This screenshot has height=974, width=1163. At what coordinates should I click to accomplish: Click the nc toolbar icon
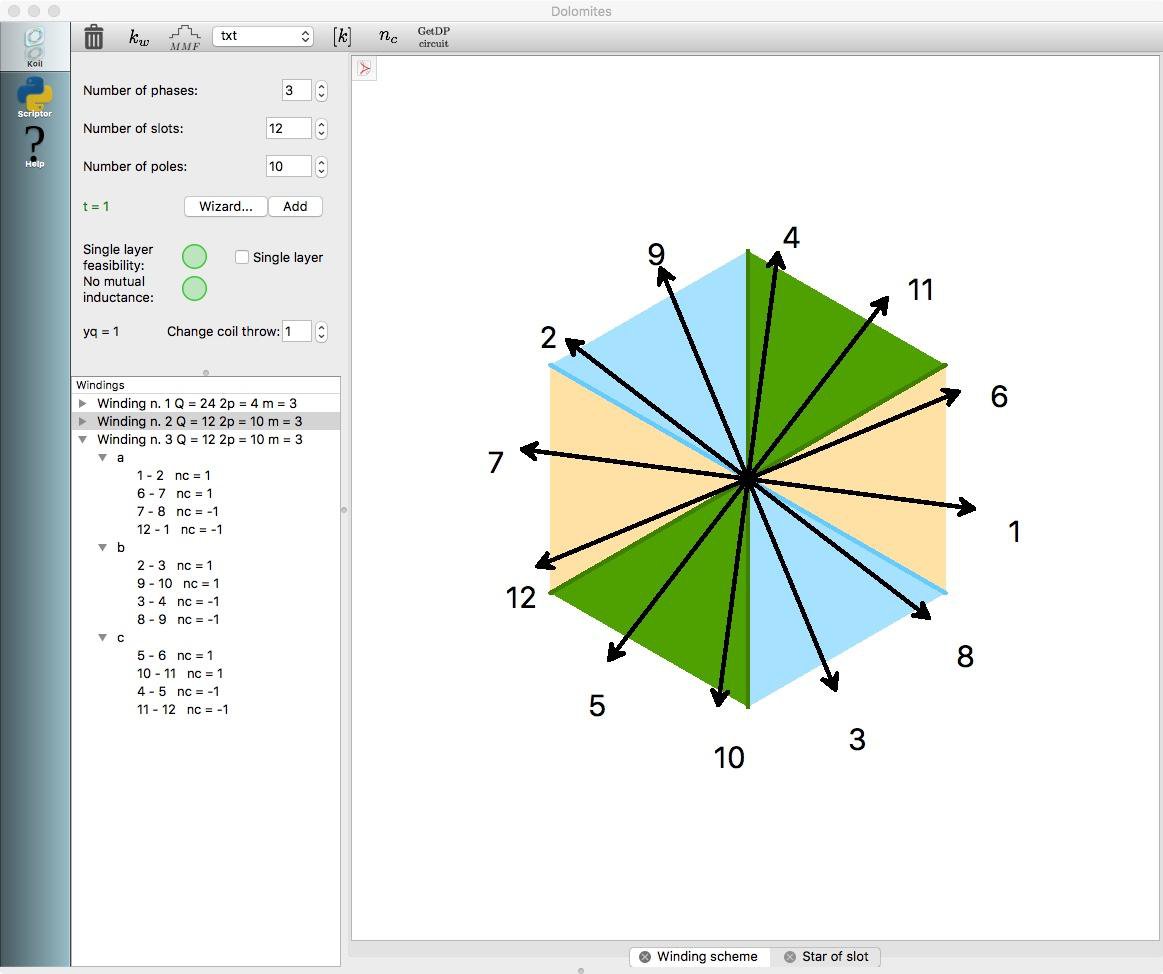click(x=388, y=36)
